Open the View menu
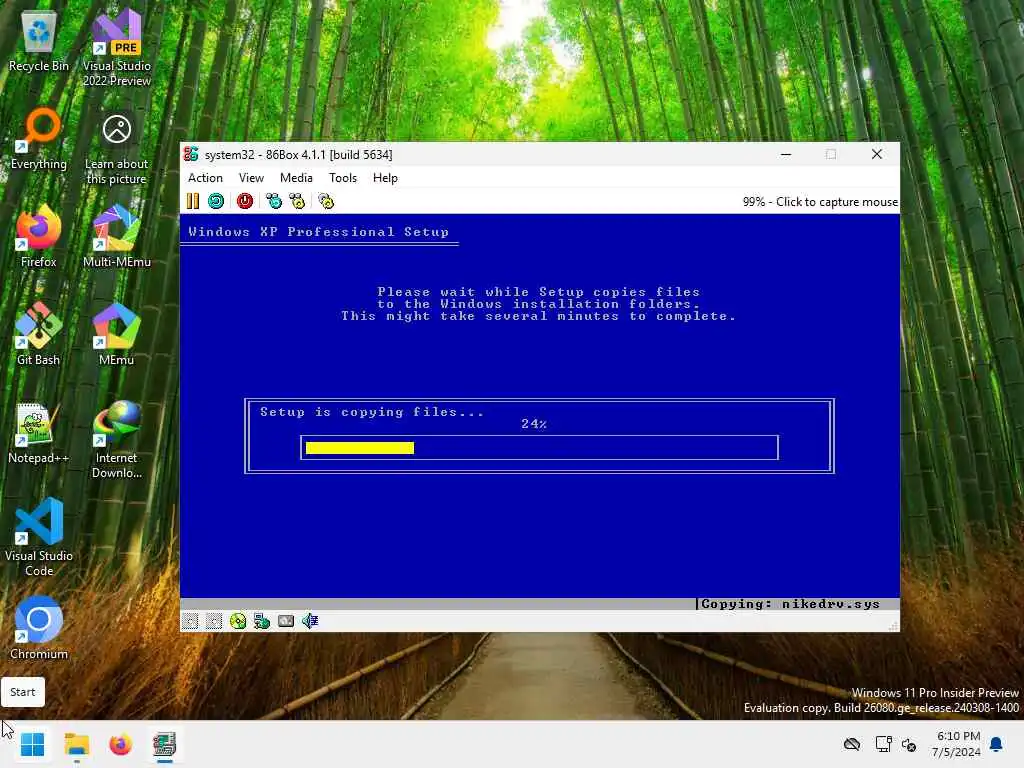Screen dimensions: 1024x768 (x=251, y=178)
